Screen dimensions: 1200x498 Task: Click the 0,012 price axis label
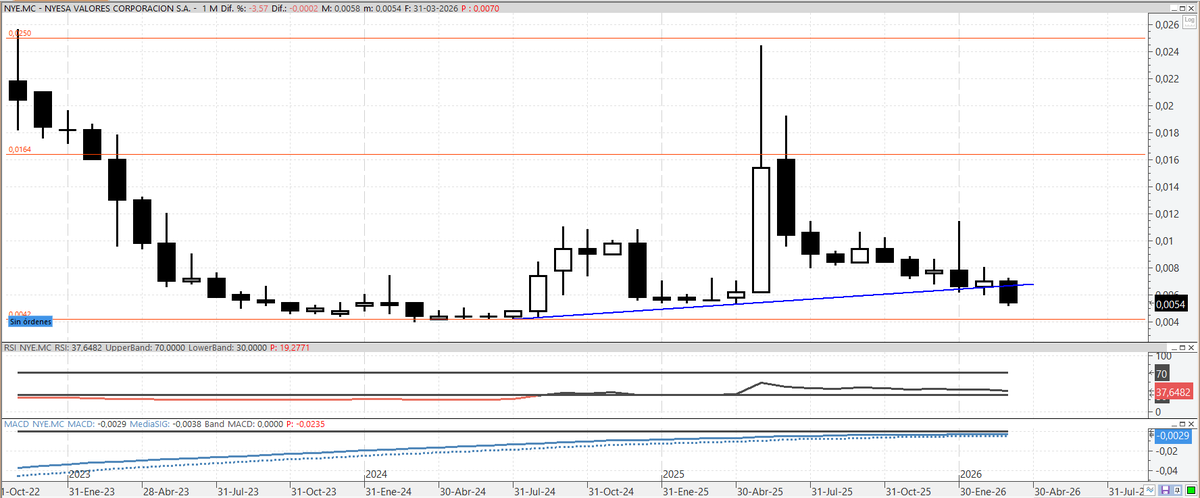click(1167, 214)
